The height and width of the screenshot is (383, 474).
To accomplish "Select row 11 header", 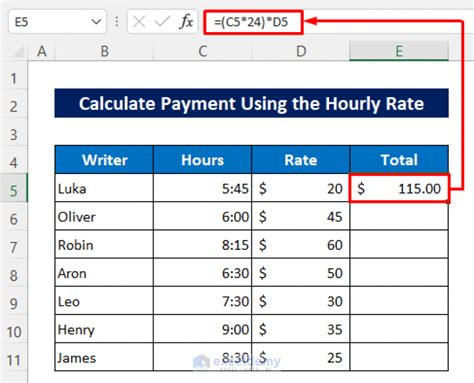I will [14, 360].
